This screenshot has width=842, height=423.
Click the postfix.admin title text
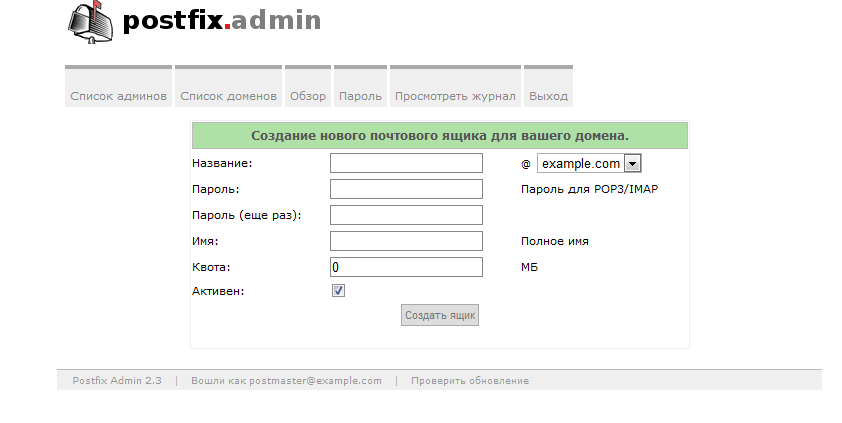[222, 20]
